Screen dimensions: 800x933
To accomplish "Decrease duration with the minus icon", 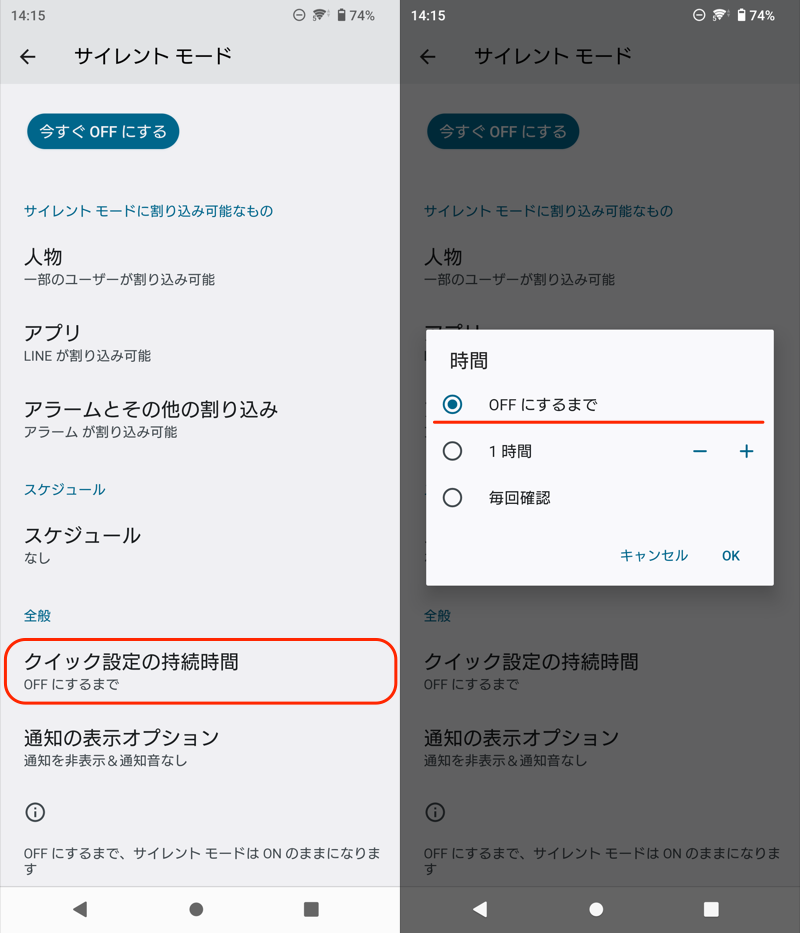I will (x=700, y=452).
